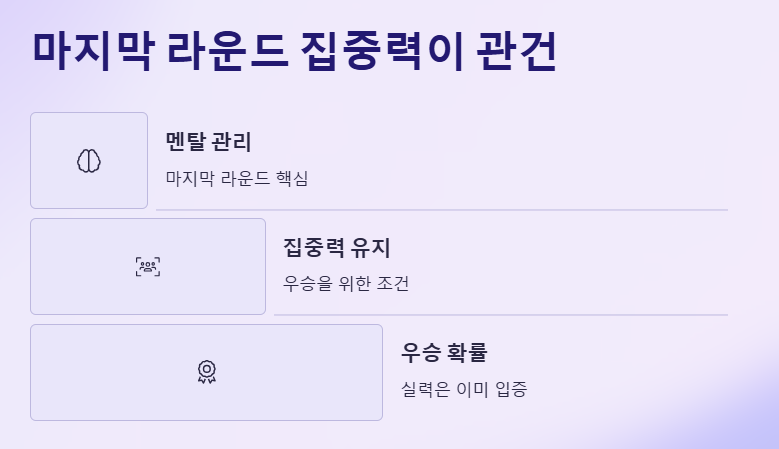Click the word 라운드 in the title
The width and height of the screenshot is (779, 449).
tap(228, 51)
